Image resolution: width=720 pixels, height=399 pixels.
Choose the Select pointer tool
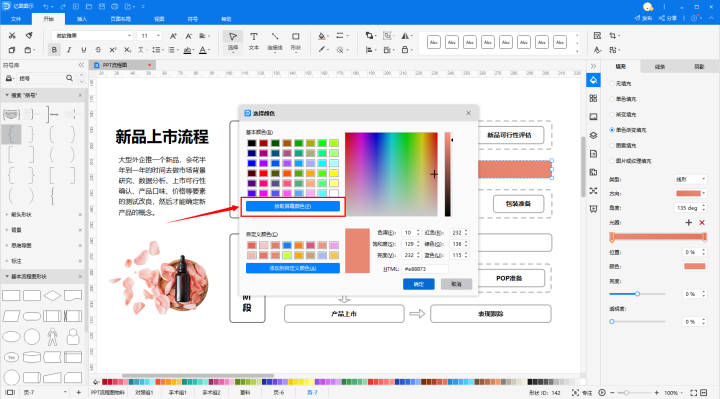(233, 41)
